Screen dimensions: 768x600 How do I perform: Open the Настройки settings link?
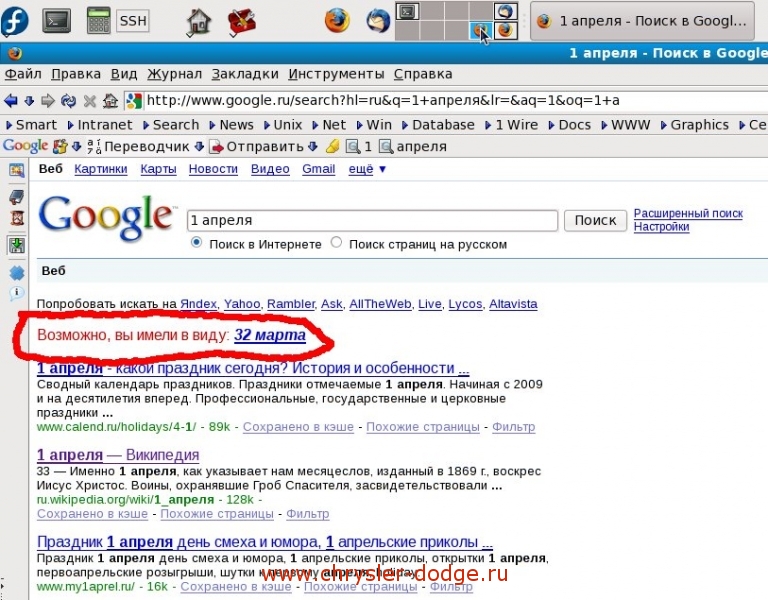pyautogui.click(x=661, y=227)
